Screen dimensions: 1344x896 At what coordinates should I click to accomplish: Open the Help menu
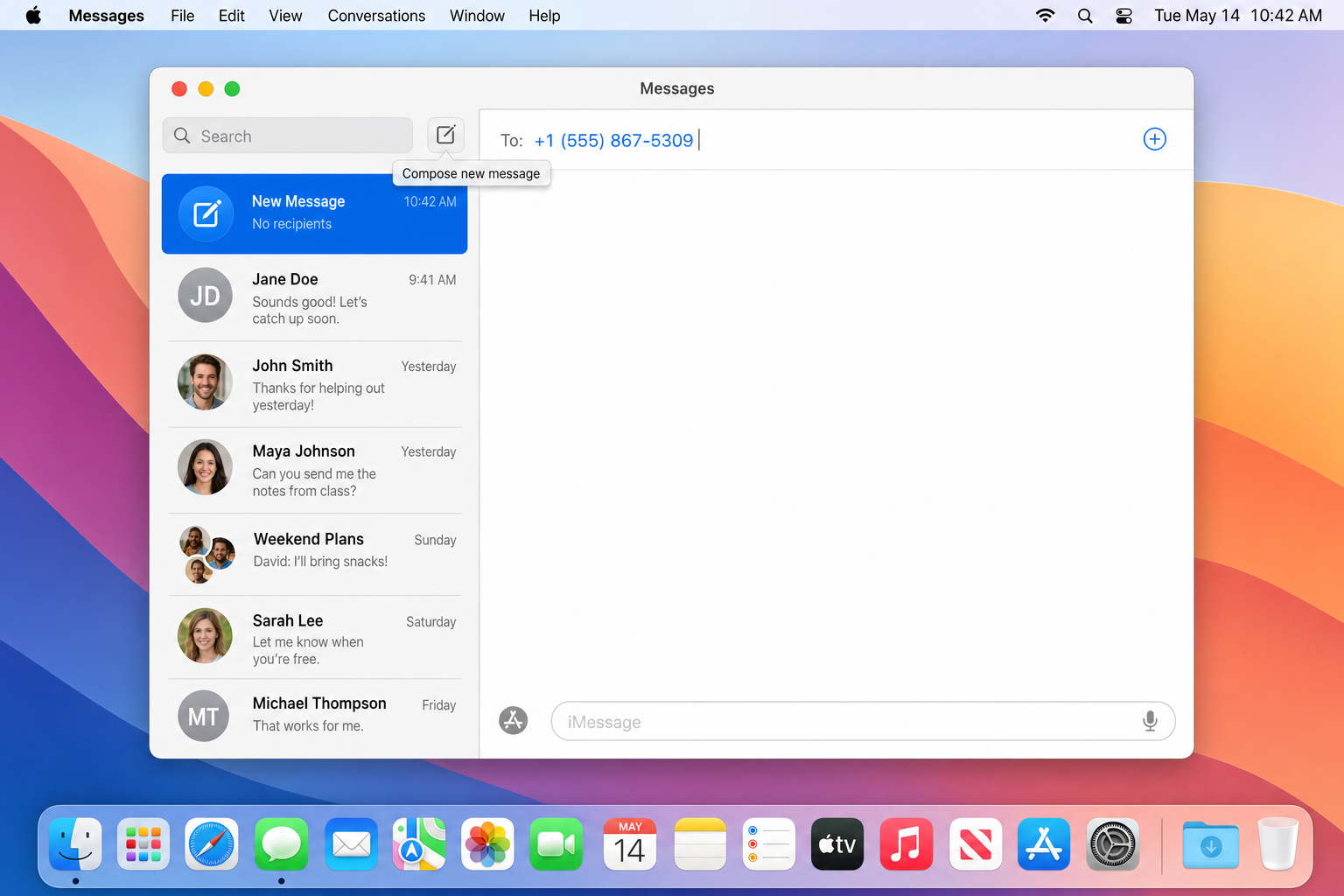544,16
